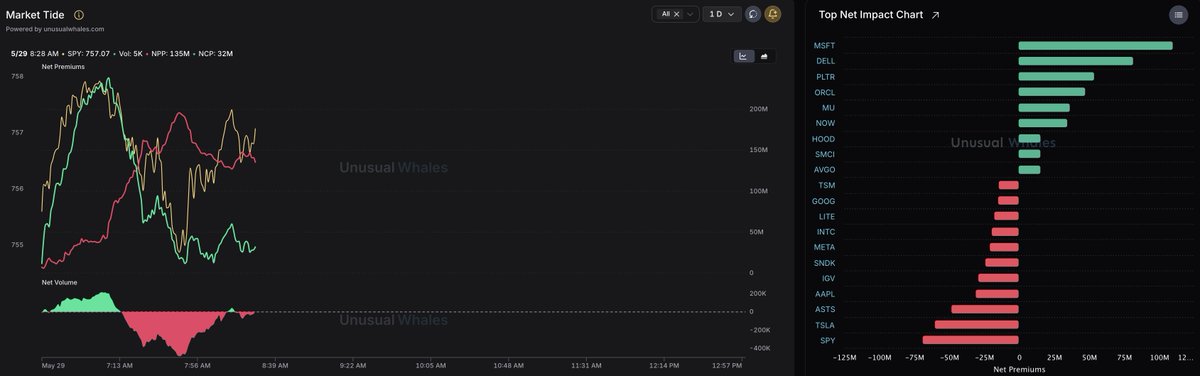Open the Market Tide info icon
Viewport: 1200px width, 376px height.
(x=79, y=15)
